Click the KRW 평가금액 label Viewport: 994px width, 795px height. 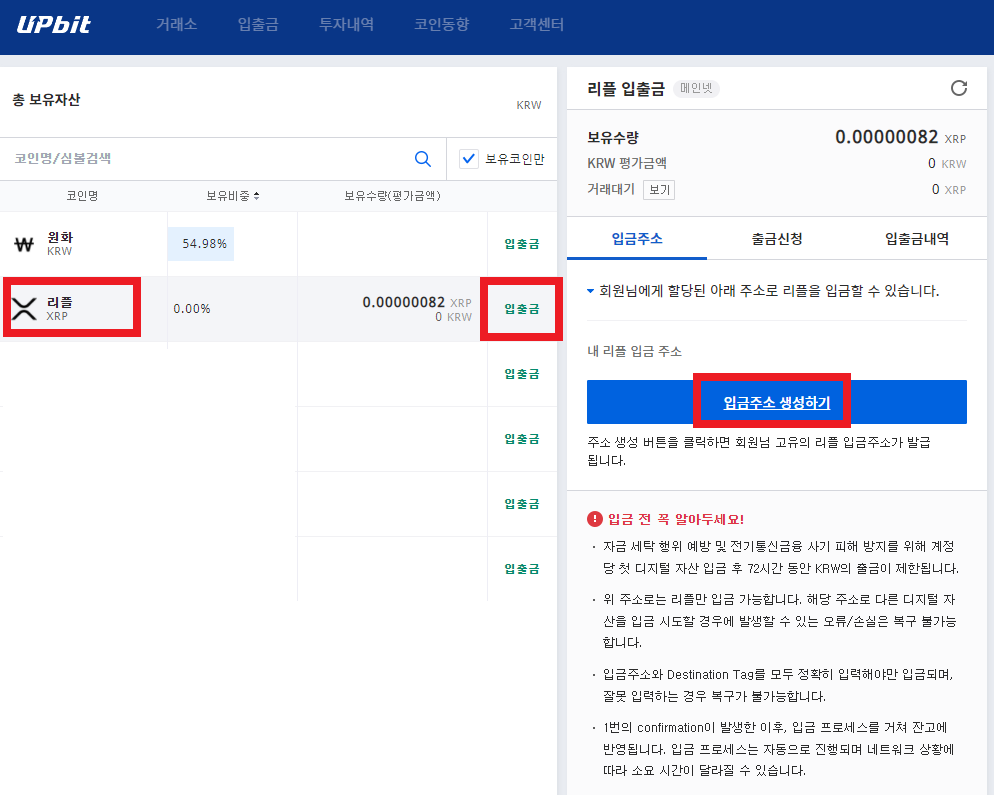[x=627, y=163]
